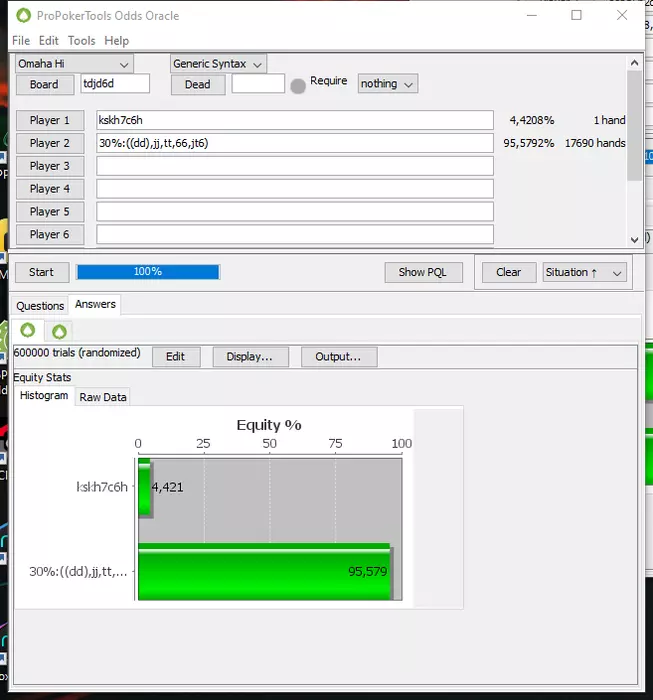Click the Player 2 button

point(50,143)
